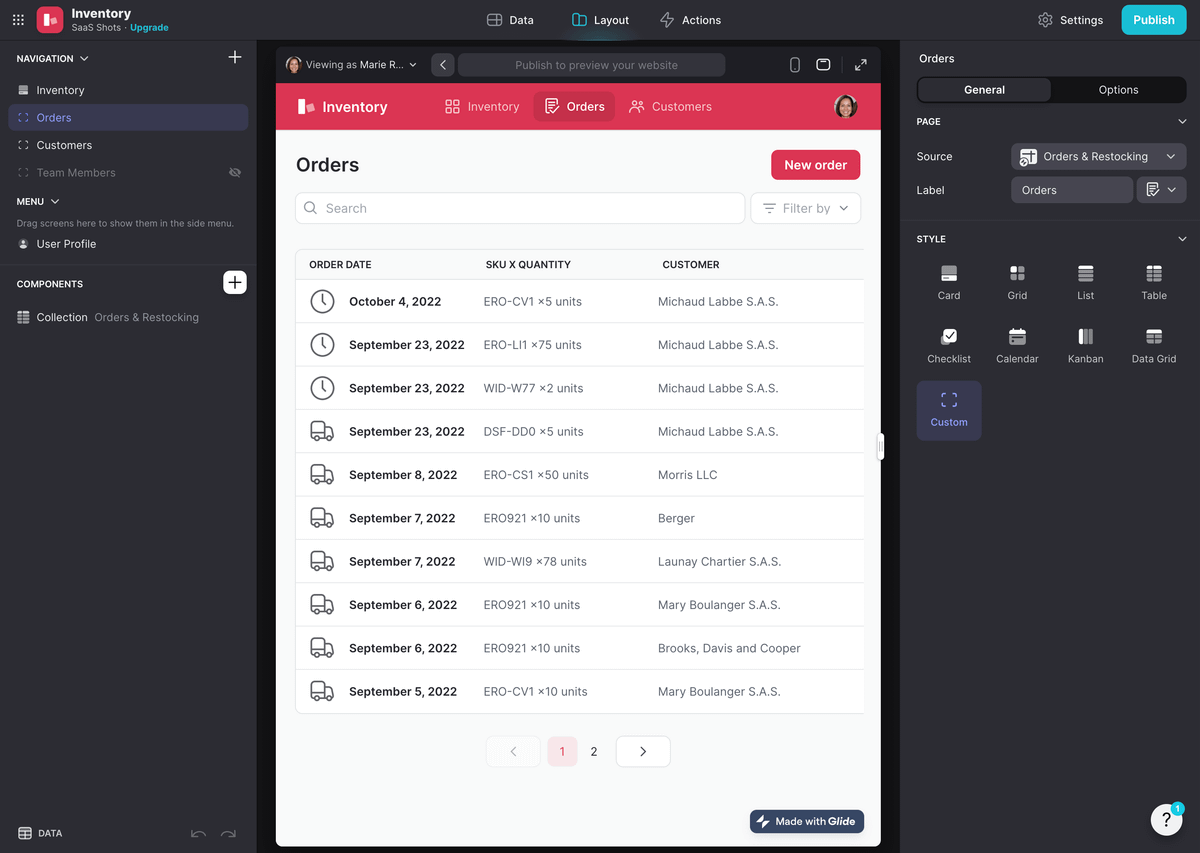
Task: Select the Kanban style icon
Action: tap(1085, 337)
